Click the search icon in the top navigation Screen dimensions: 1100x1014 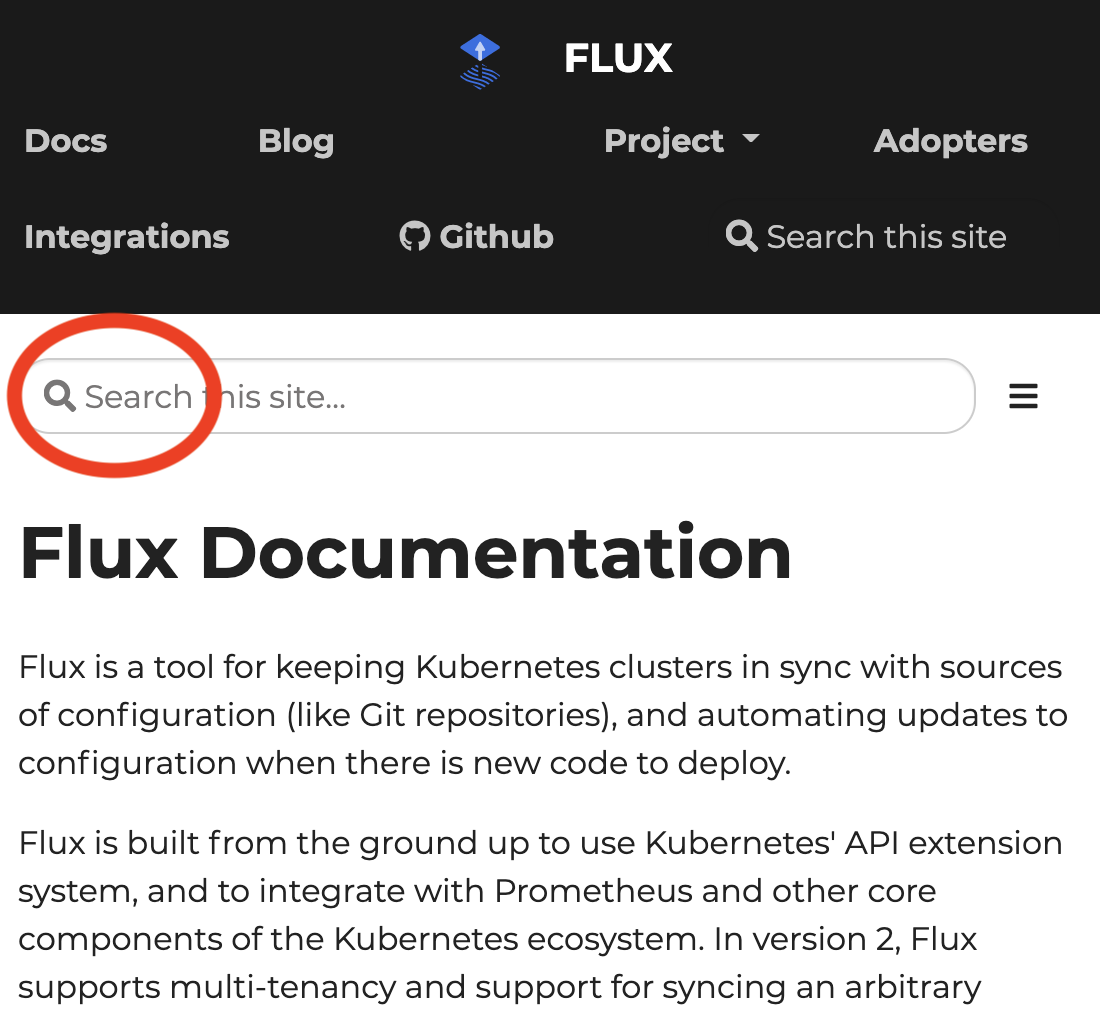click(x=740, y=236)
